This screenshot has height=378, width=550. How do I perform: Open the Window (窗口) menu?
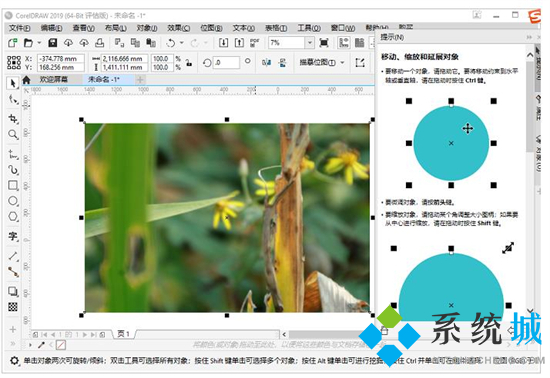342,28
